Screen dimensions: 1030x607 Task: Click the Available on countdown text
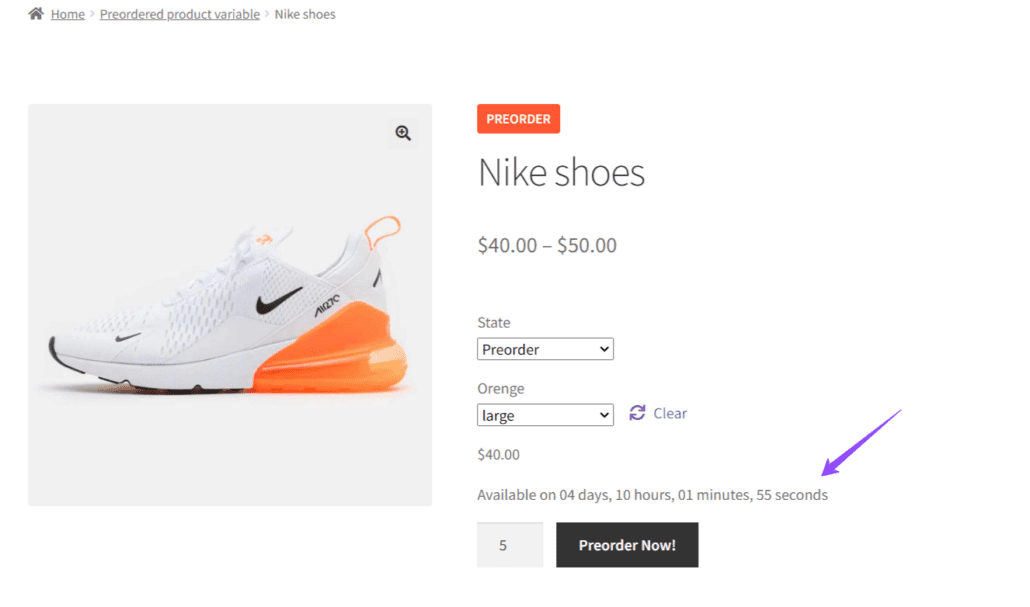652,495
